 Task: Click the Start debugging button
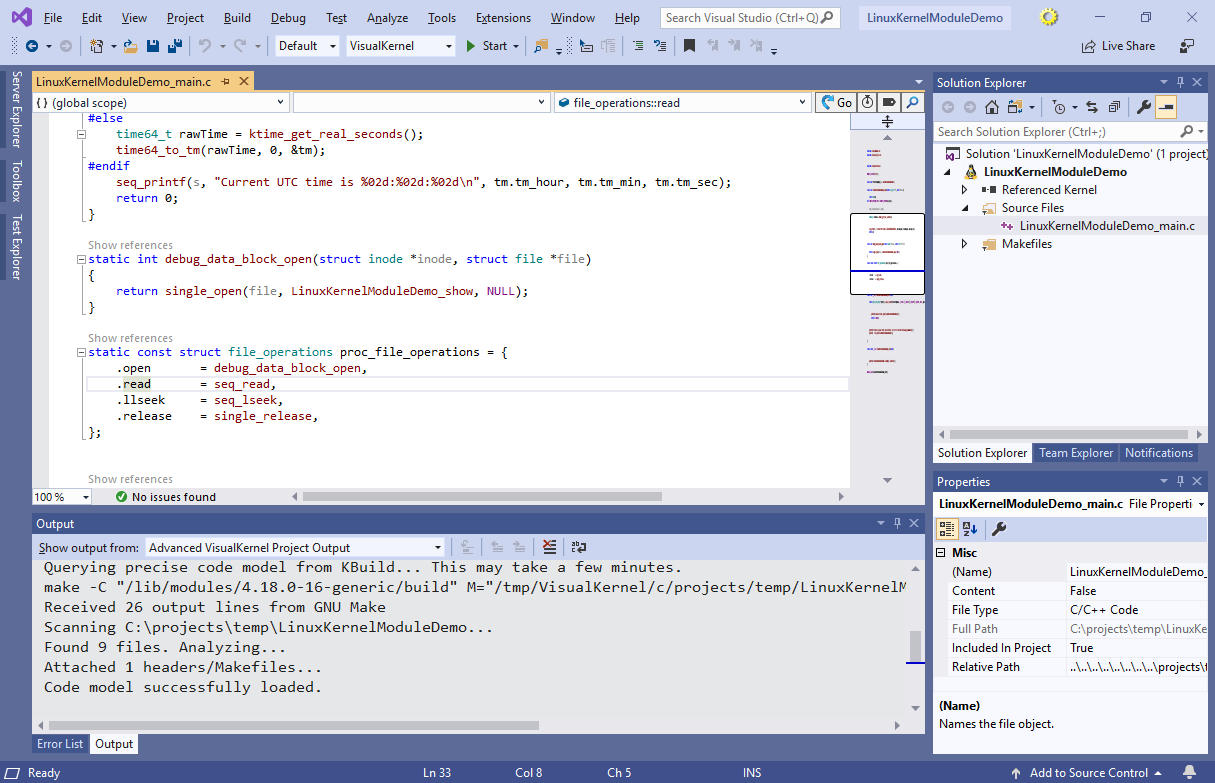(x=486, y=46)
